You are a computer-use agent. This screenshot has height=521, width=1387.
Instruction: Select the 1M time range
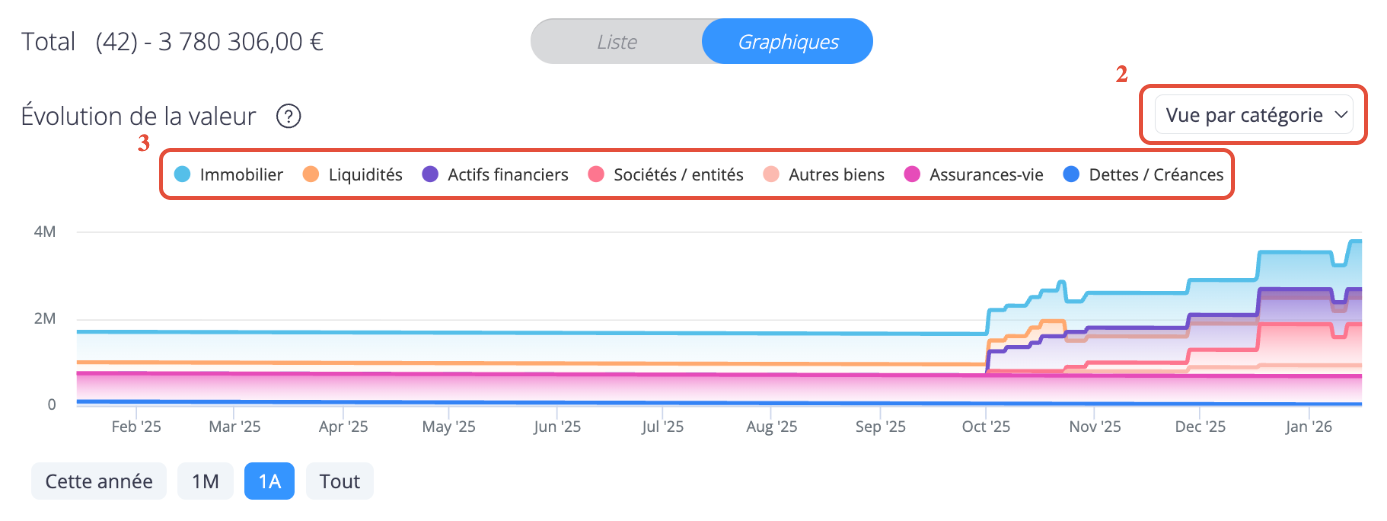point(205,481)
